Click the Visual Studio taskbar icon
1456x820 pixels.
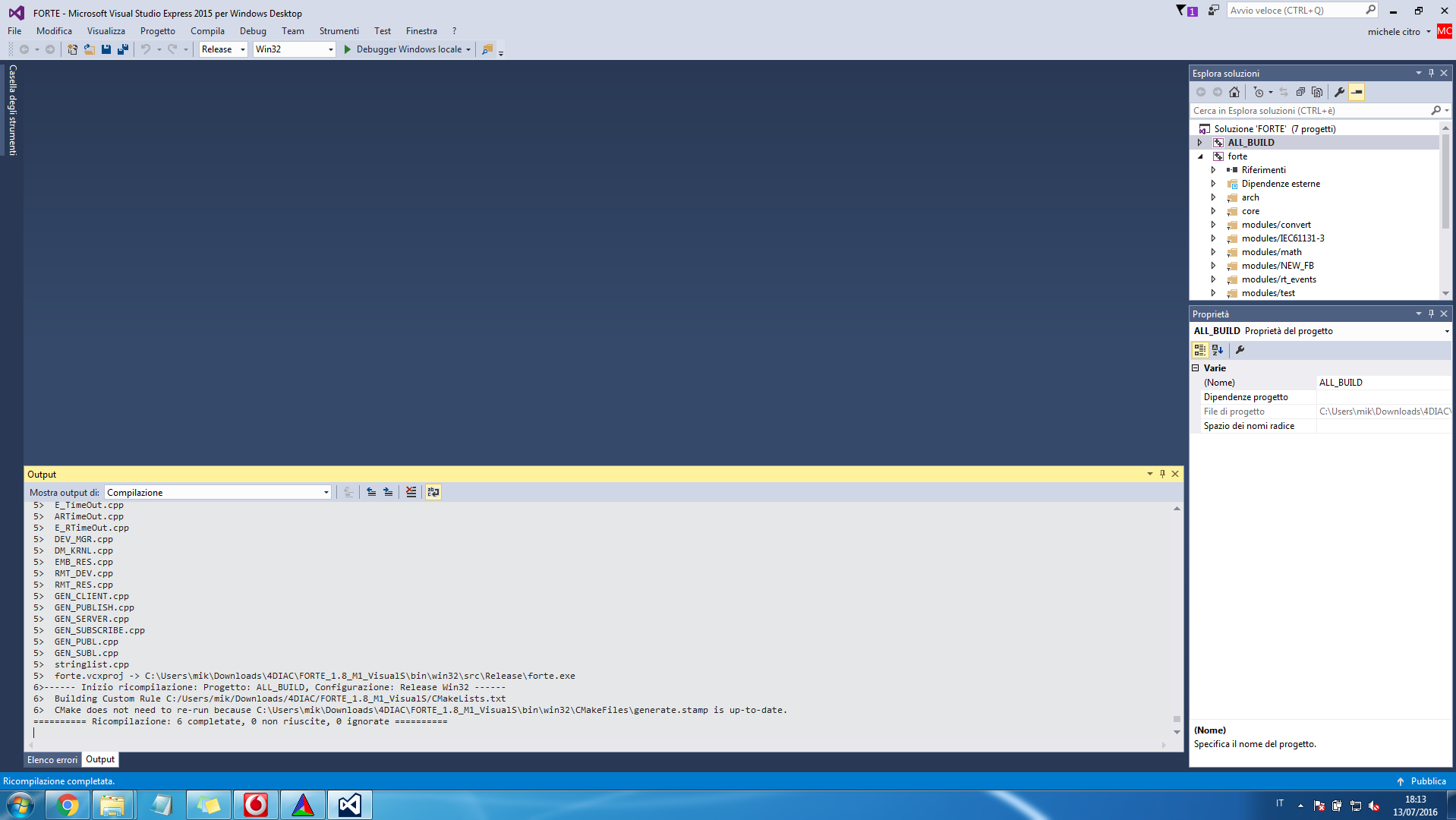[350, 805]
